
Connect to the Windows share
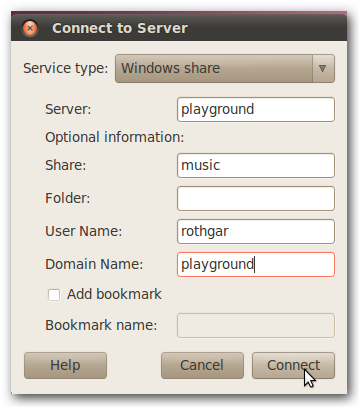(x=293, y=365)
